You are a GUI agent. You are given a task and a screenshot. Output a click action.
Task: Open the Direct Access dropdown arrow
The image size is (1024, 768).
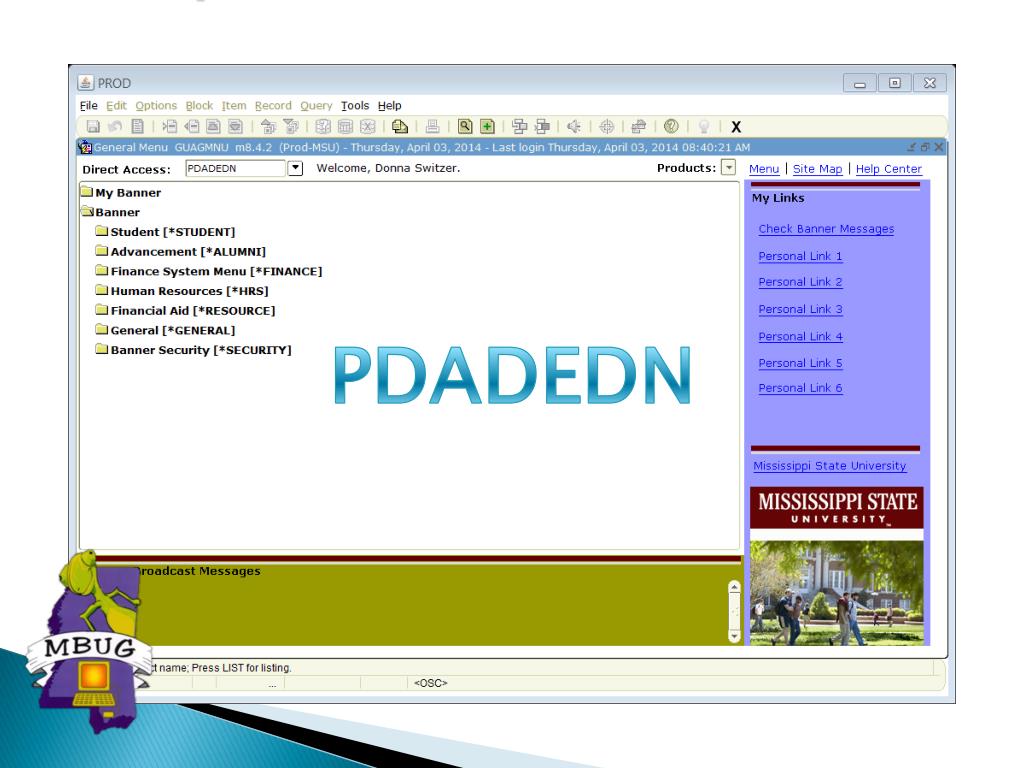coord(294,169)
